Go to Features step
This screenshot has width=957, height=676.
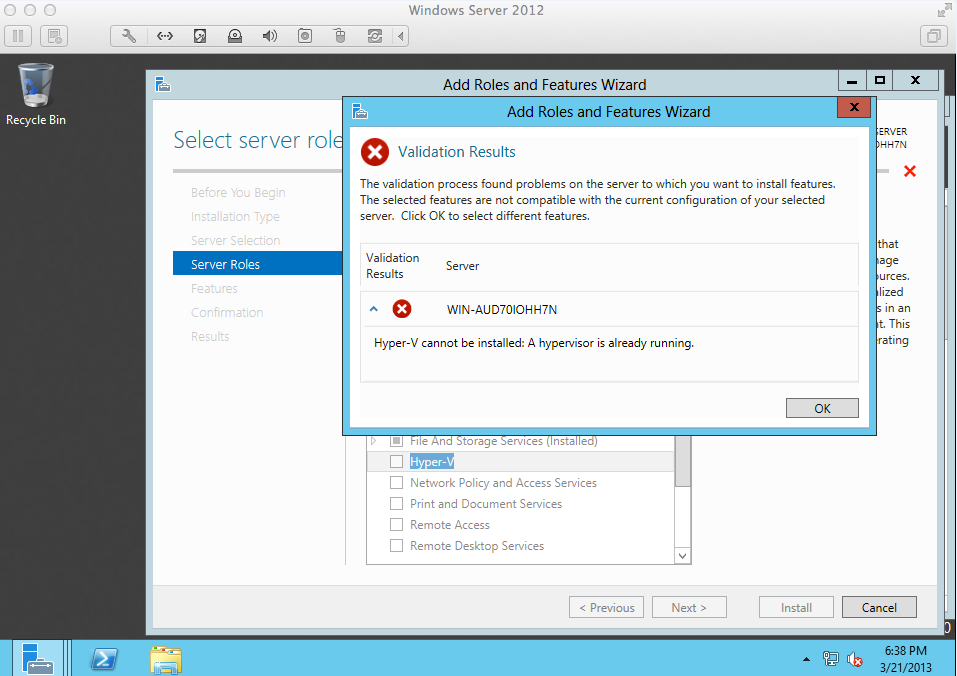[214, 289]
